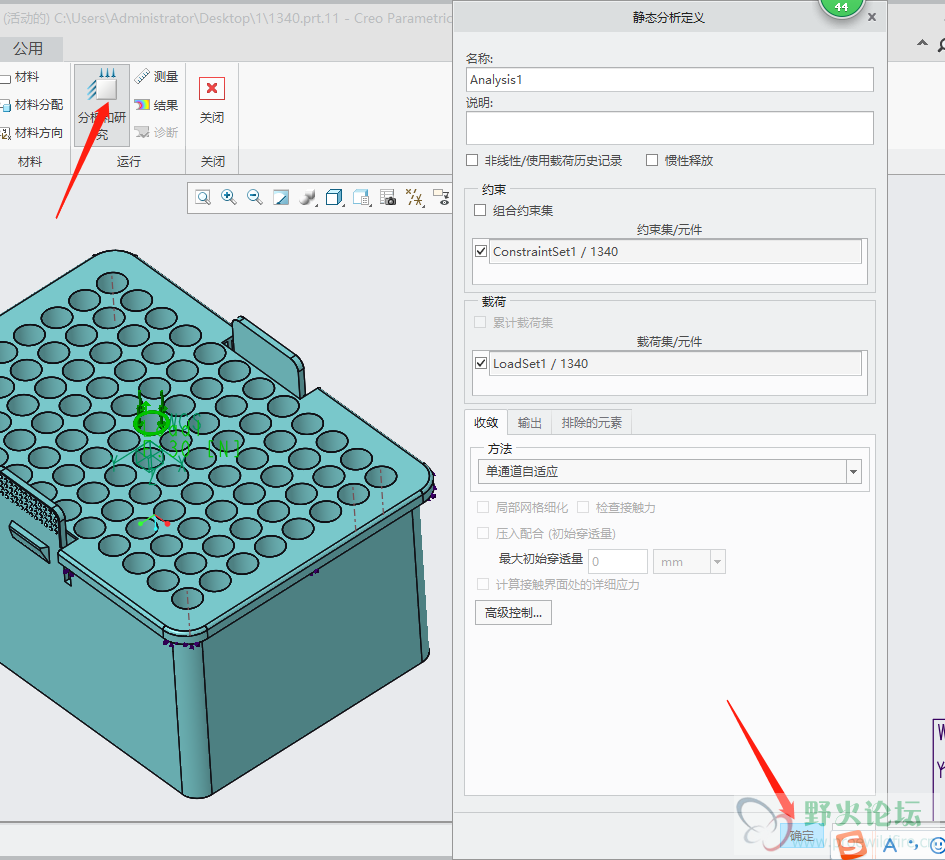Screen dimensions: 945x860
Task: Uncheck the ConstraintSet1 / 1340 checkbox
Action: pos(481,251)
